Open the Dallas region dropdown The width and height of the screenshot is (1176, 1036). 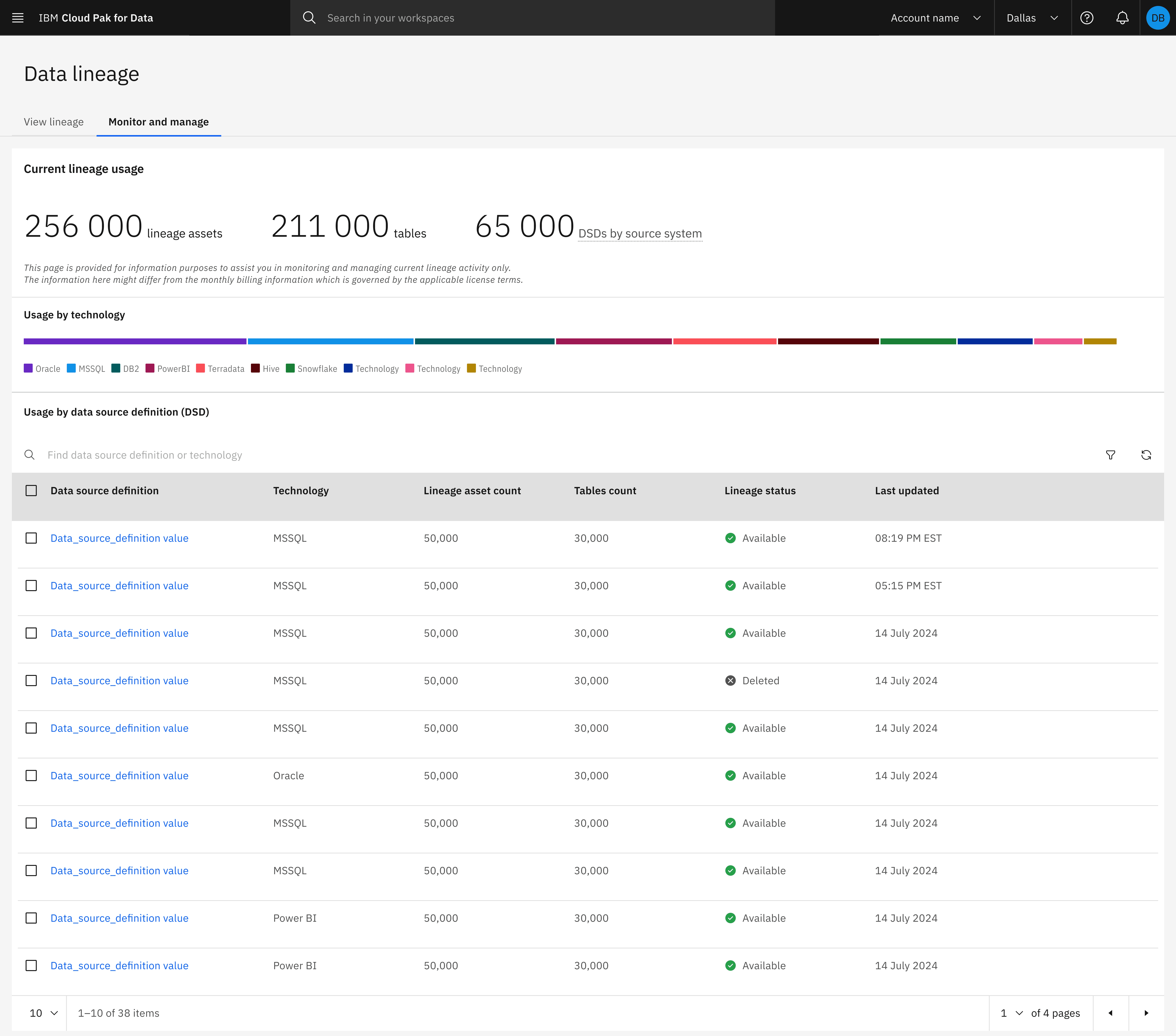1032,18
